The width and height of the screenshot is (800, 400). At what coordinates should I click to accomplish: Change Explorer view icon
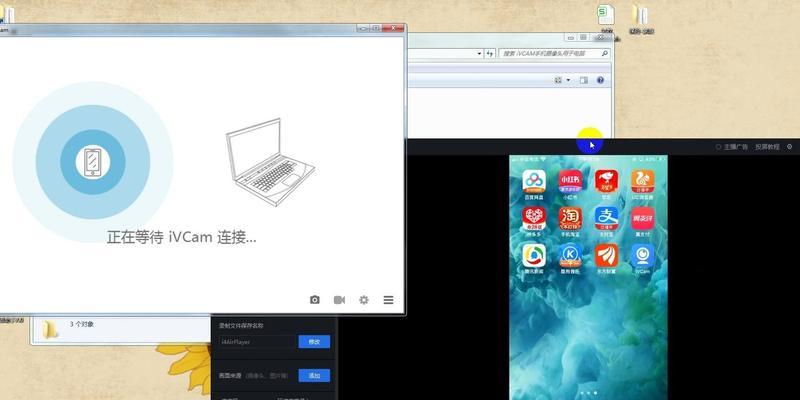[558, 80]
